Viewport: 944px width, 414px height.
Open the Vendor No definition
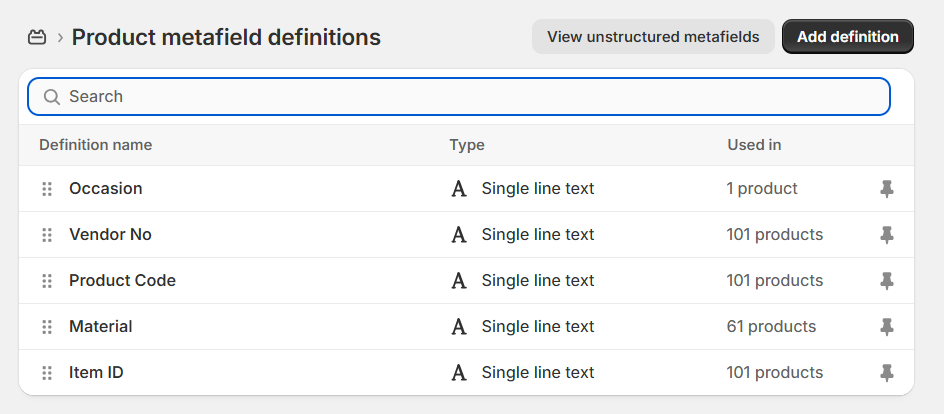pos(110,235)
